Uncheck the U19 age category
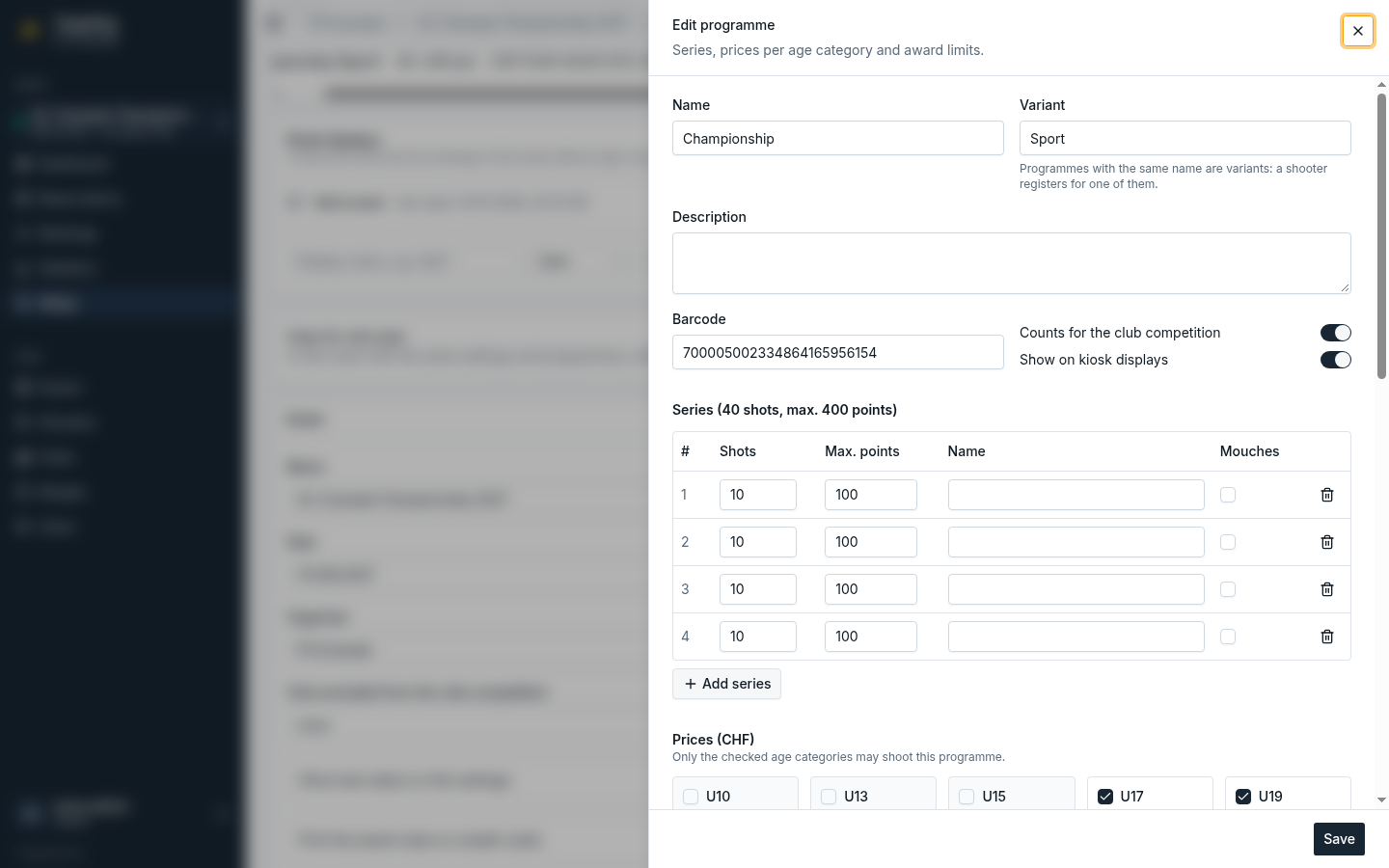Image resolution: width=1389 pixels, height=868 pixels. pyautogui.click(x=1243, y=797)
